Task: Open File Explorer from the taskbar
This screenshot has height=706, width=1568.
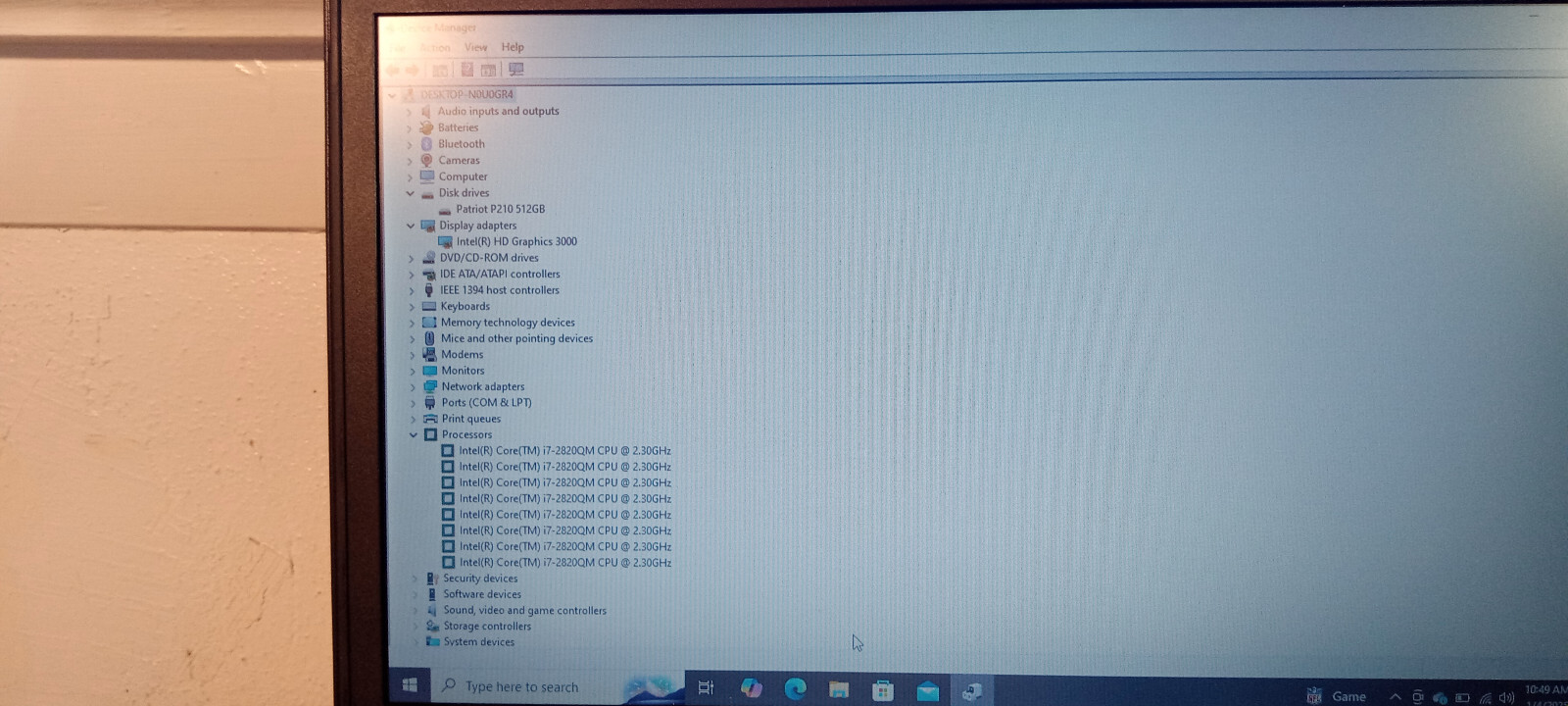Action: [839, 689]
